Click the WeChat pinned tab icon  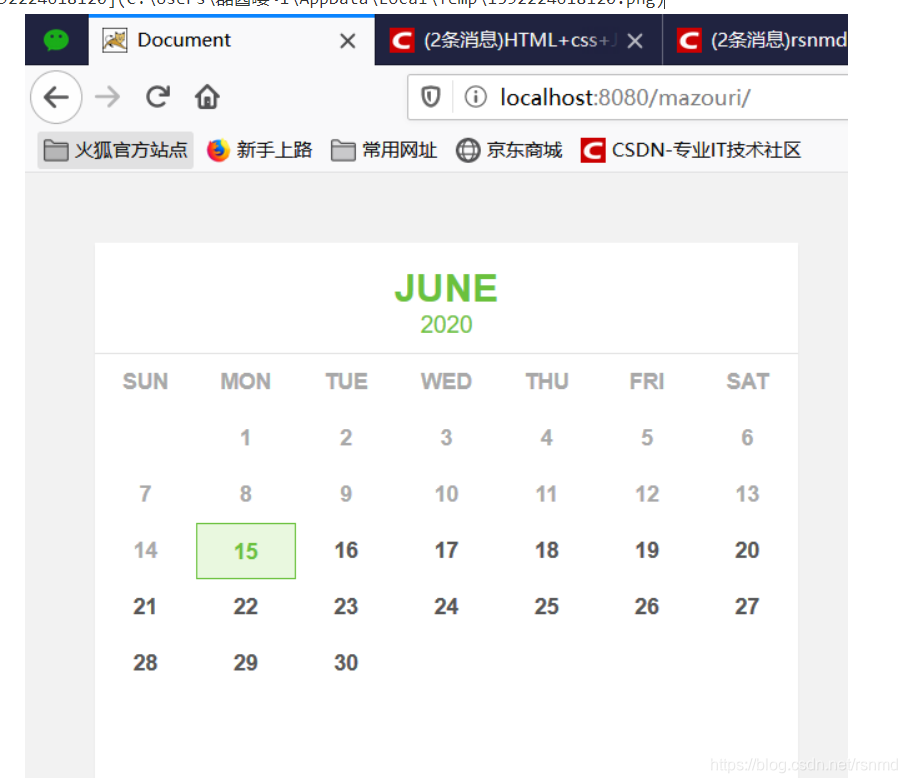click(56, 40)
